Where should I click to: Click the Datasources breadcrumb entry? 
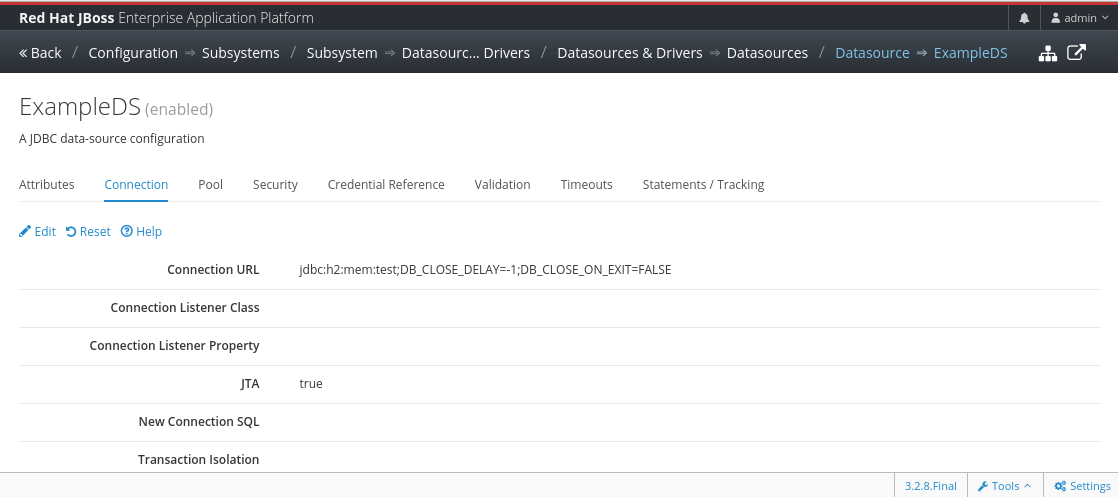pyautogui.click(x=767, y=53)
